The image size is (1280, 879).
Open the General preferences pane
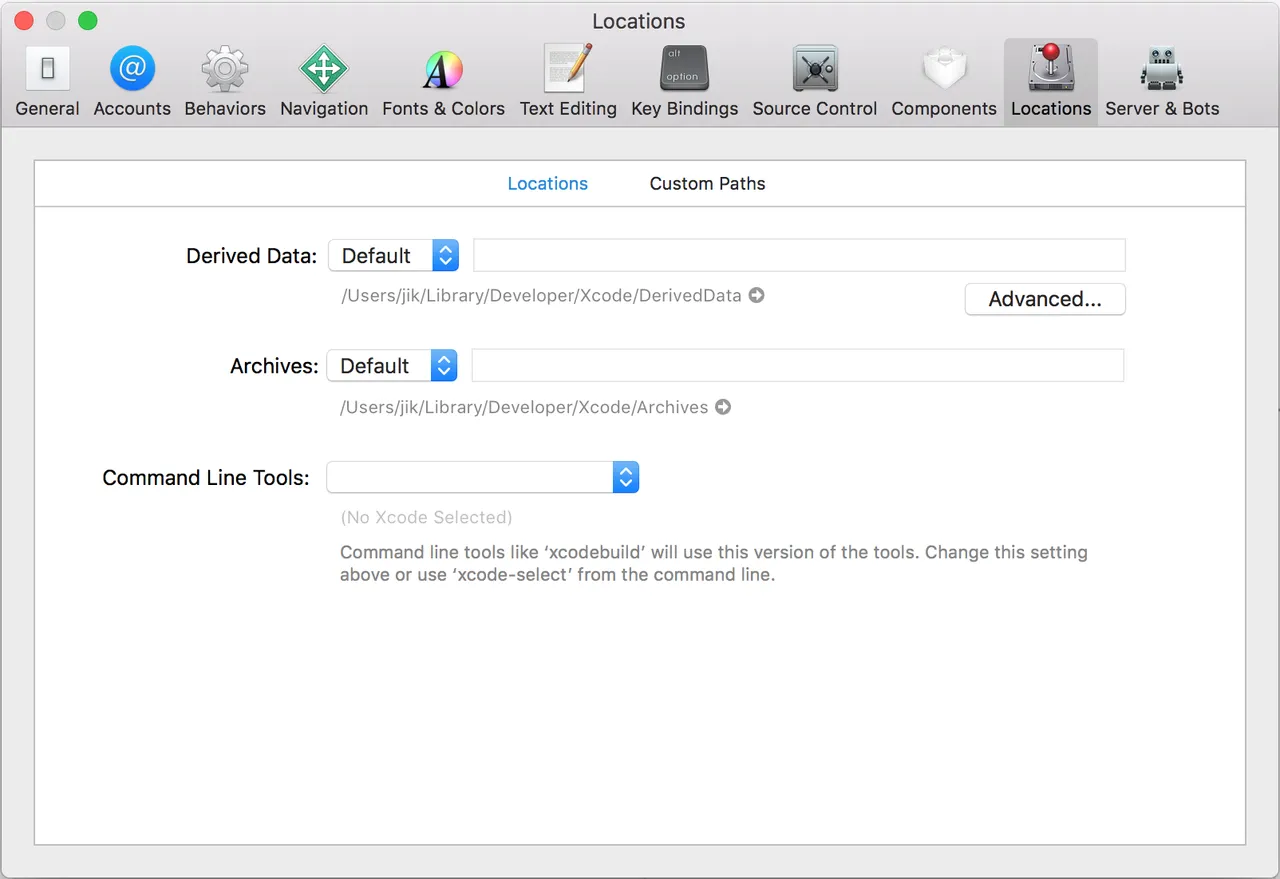click(x=47, y=82)
